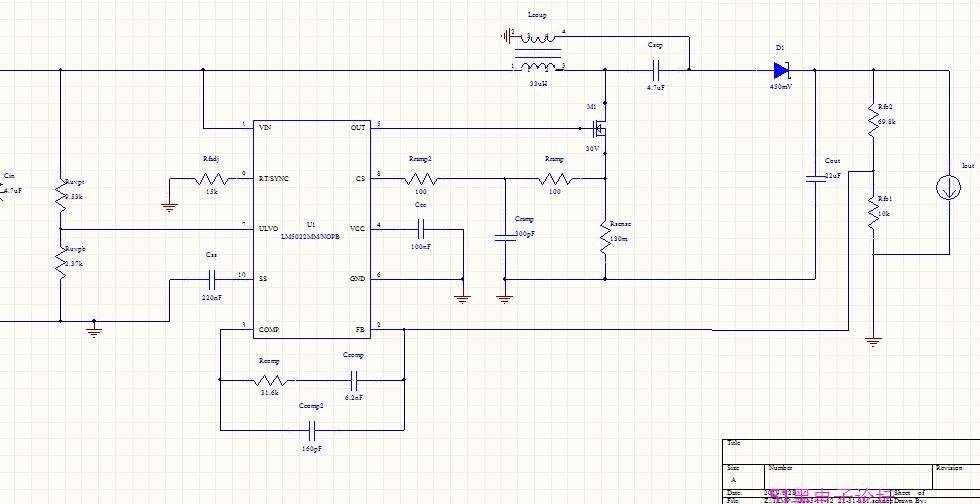Click the Iout current source symbol
The image size is (980, 504).
948,188
